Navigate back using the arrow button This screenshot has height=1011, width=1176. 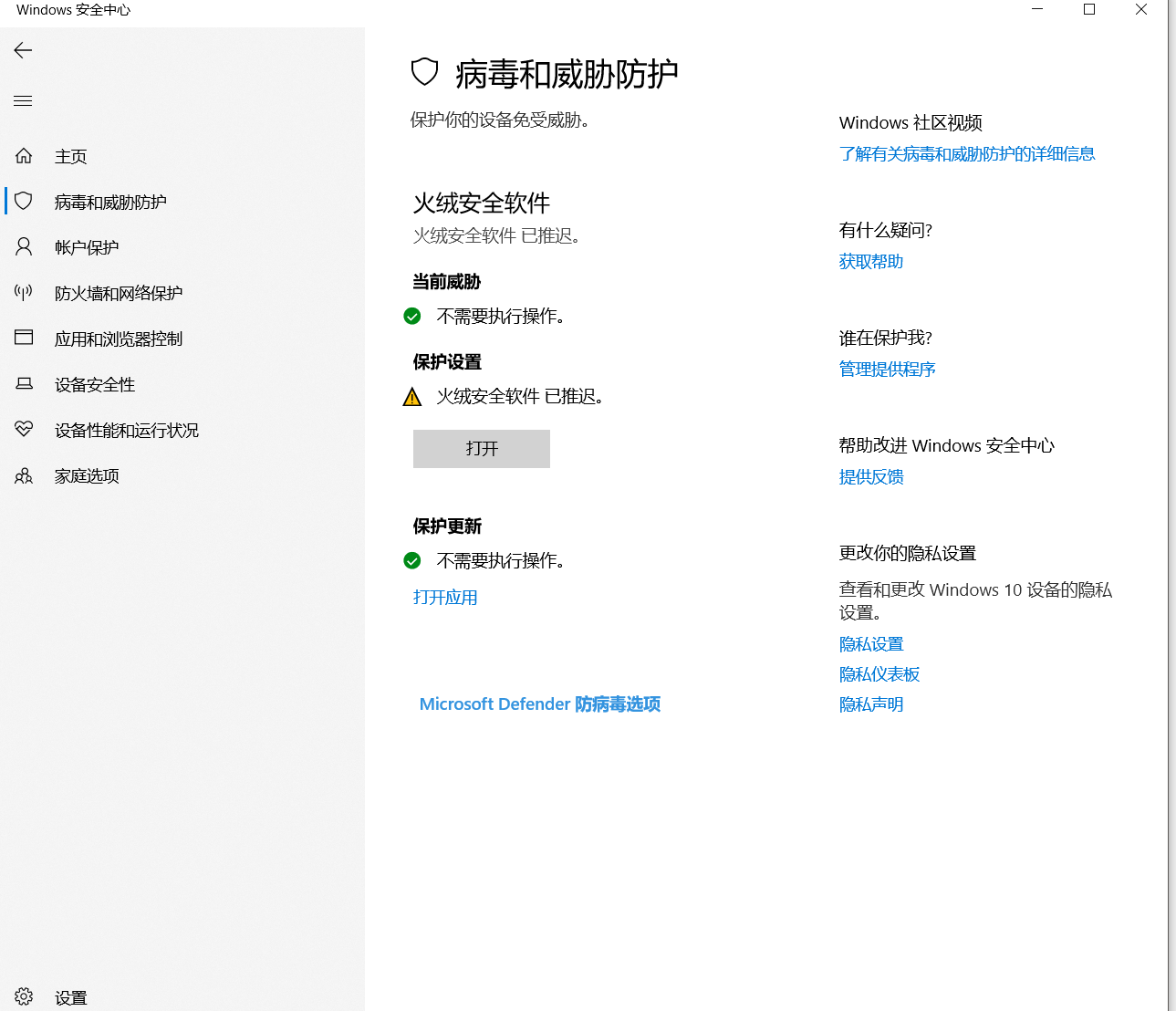[23, 50]
